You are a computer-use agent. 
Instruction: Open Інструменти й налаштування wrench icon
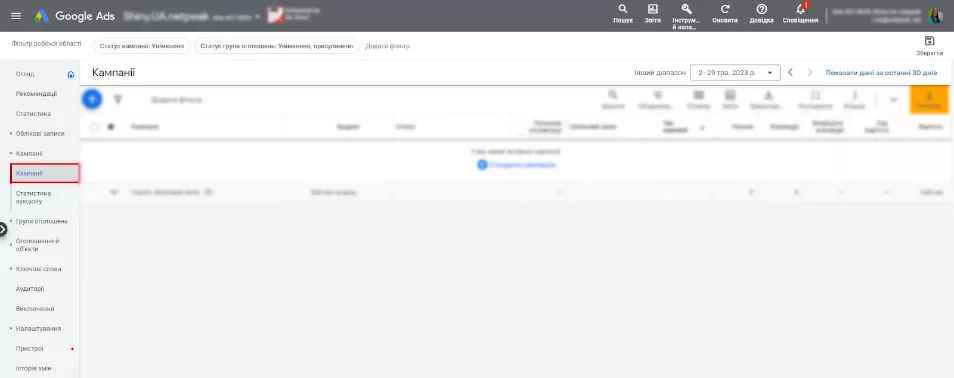click(686, 16)
